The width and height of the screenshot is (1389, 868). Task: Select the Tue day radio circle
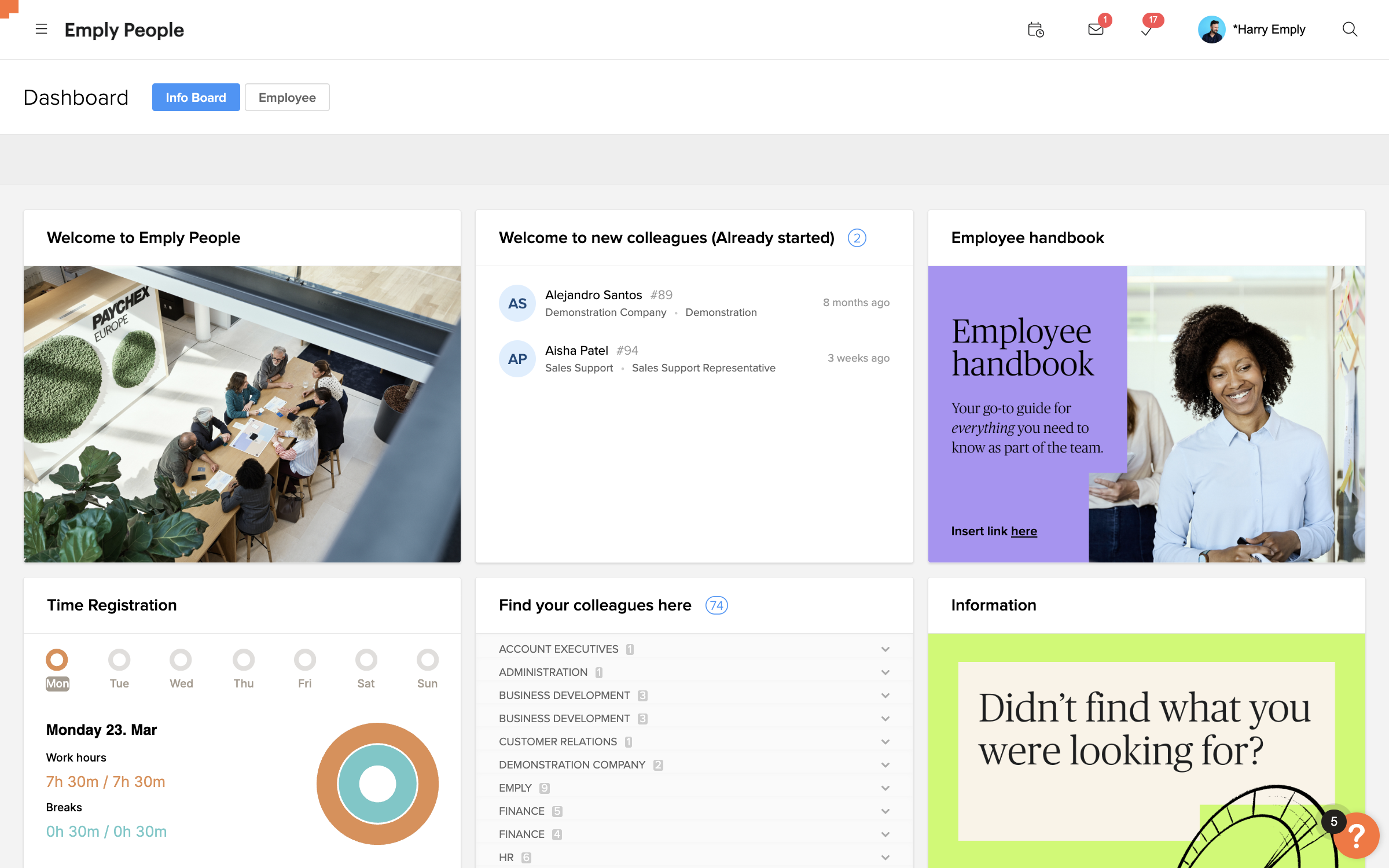[x=119, y=660]
